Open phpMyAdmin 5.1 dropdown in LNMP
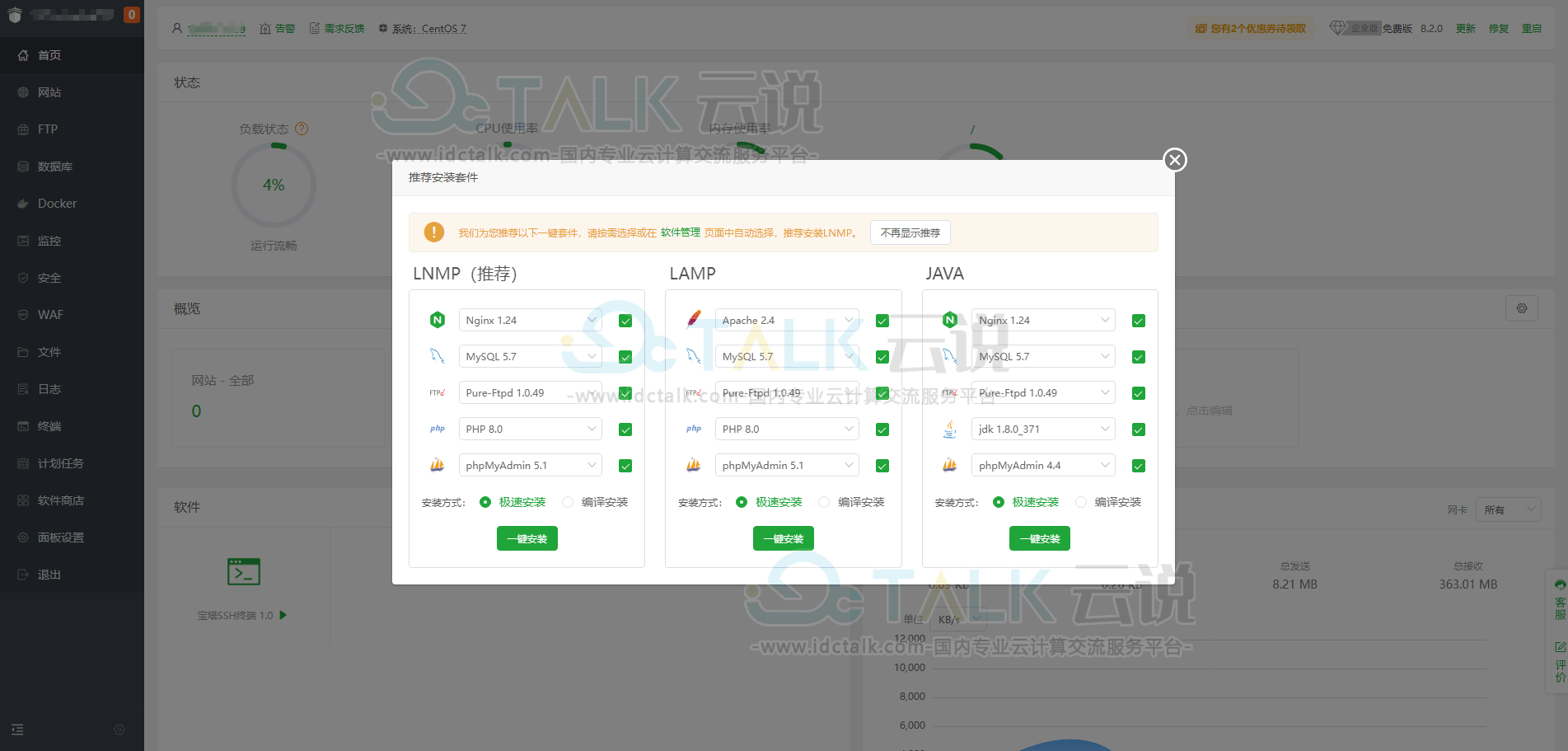The image size is (1568, 751). [x=530, y=465]
